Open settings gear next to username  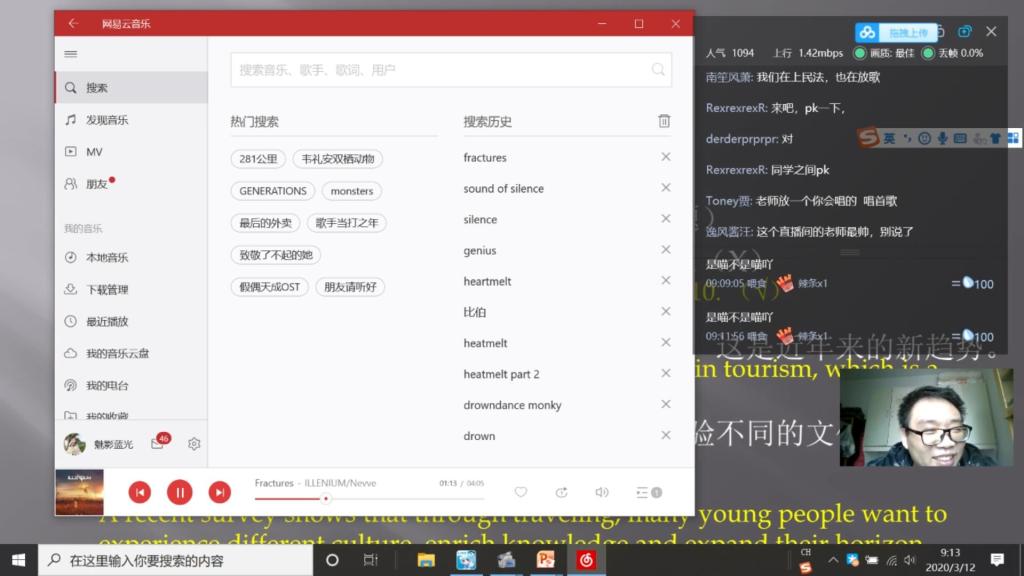[x=194, y=443]
